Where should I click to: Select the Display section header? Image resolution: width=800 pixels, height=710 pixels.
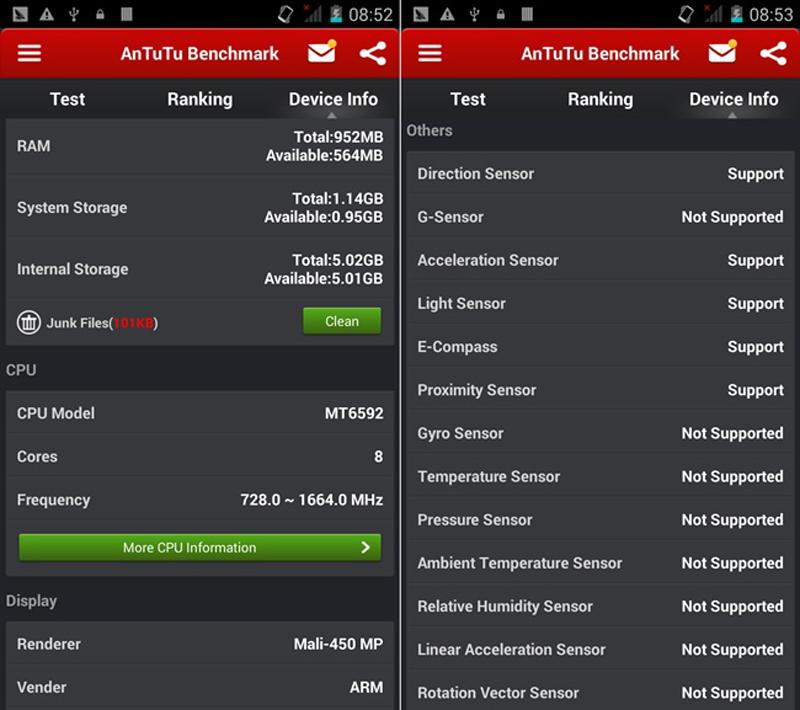[31, 601]
